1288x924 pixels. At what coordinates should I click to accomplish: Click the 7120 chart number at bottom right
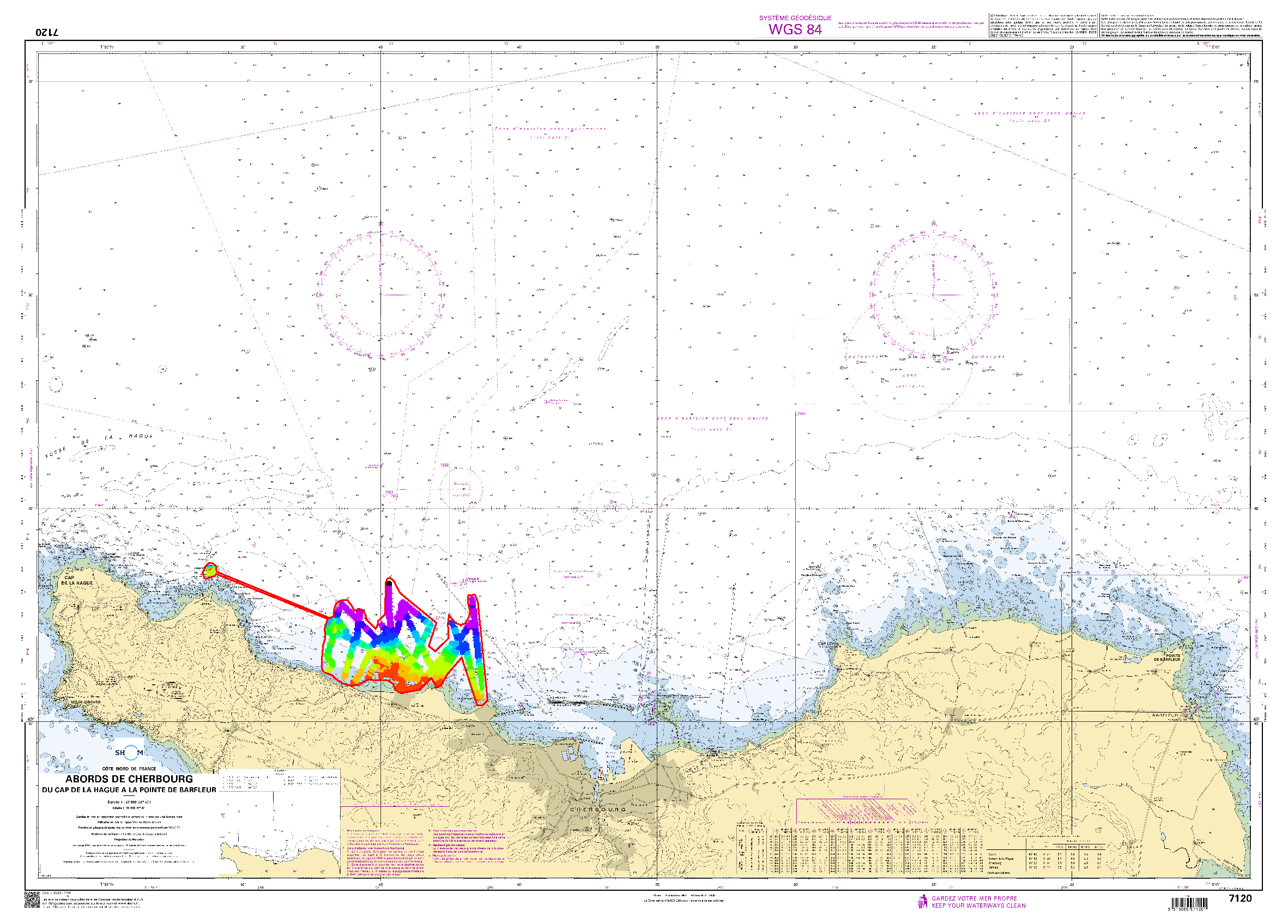coord(1239,898)
